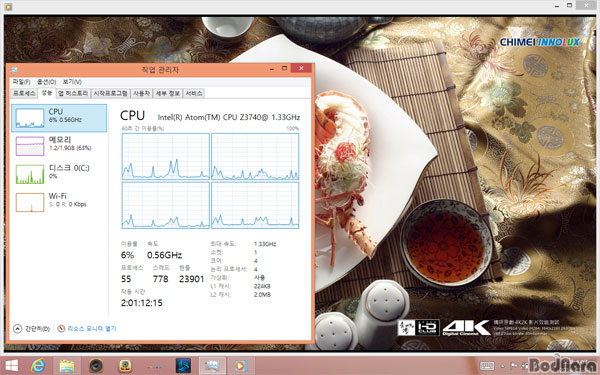The image size is (600, 375).
Task: Show hidden tray icons arrow
Action: click(503, 366)
